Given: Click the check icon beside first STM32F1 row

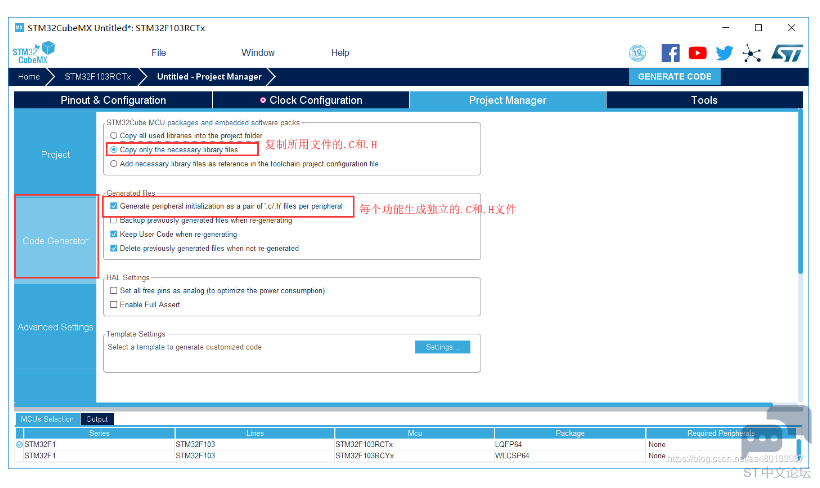Looking at the screenshot, I should (x=19, y=445).
